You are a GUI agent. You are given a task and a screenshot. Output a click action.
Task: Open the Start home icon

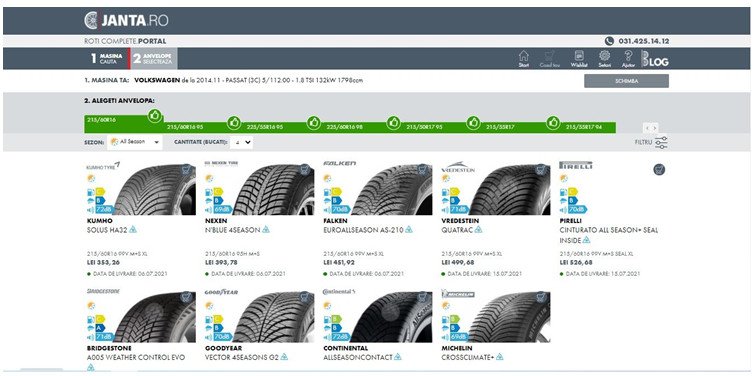[523, 59]
